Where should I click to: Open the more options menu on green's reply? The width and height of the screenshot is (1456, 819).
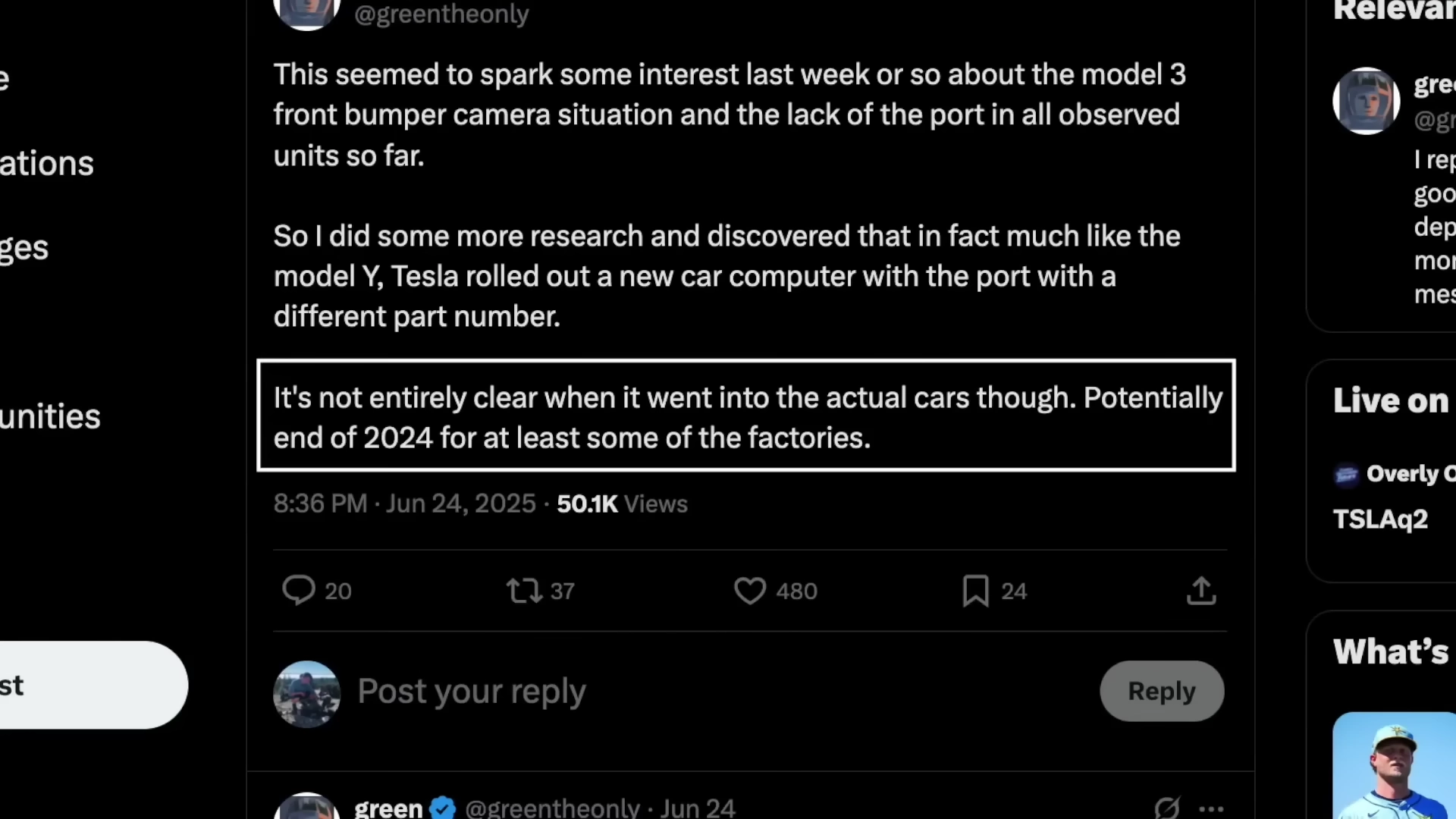click(1211, 808)
